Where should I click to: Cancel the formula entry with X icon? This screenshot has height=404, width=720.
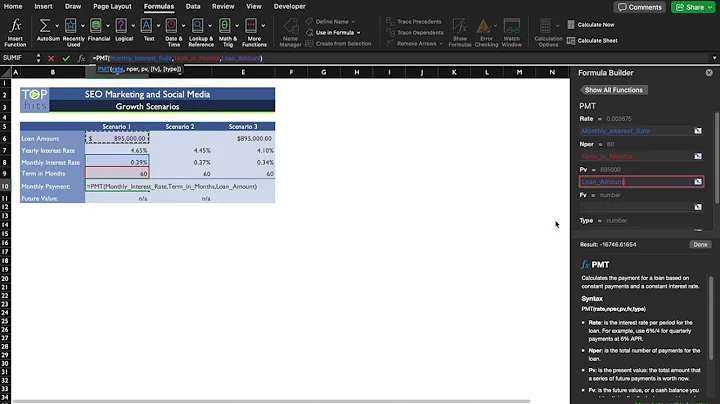[51, 58]
